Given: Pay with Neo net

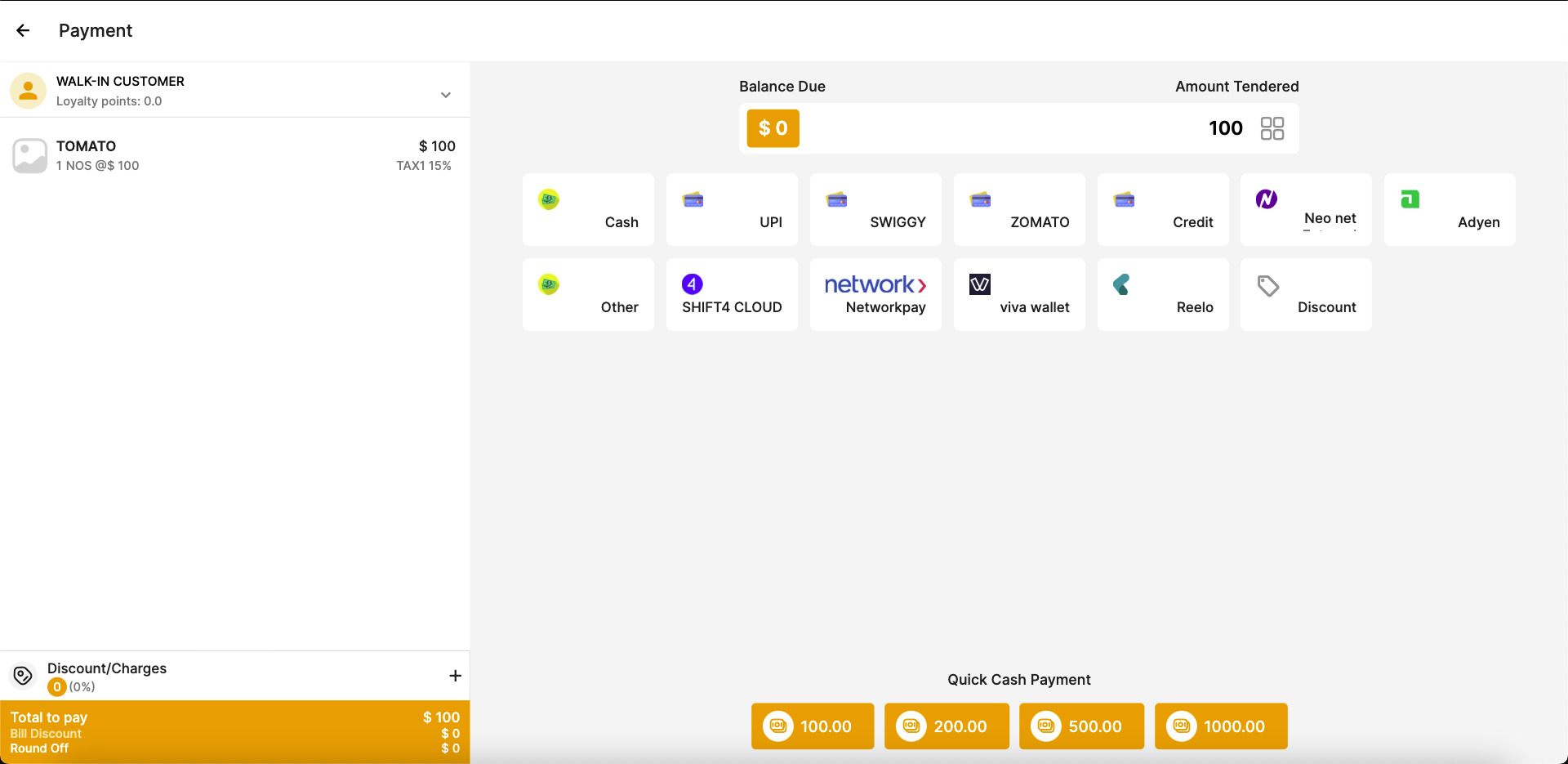Looking at the screenshot, I should coord(1306,209).
